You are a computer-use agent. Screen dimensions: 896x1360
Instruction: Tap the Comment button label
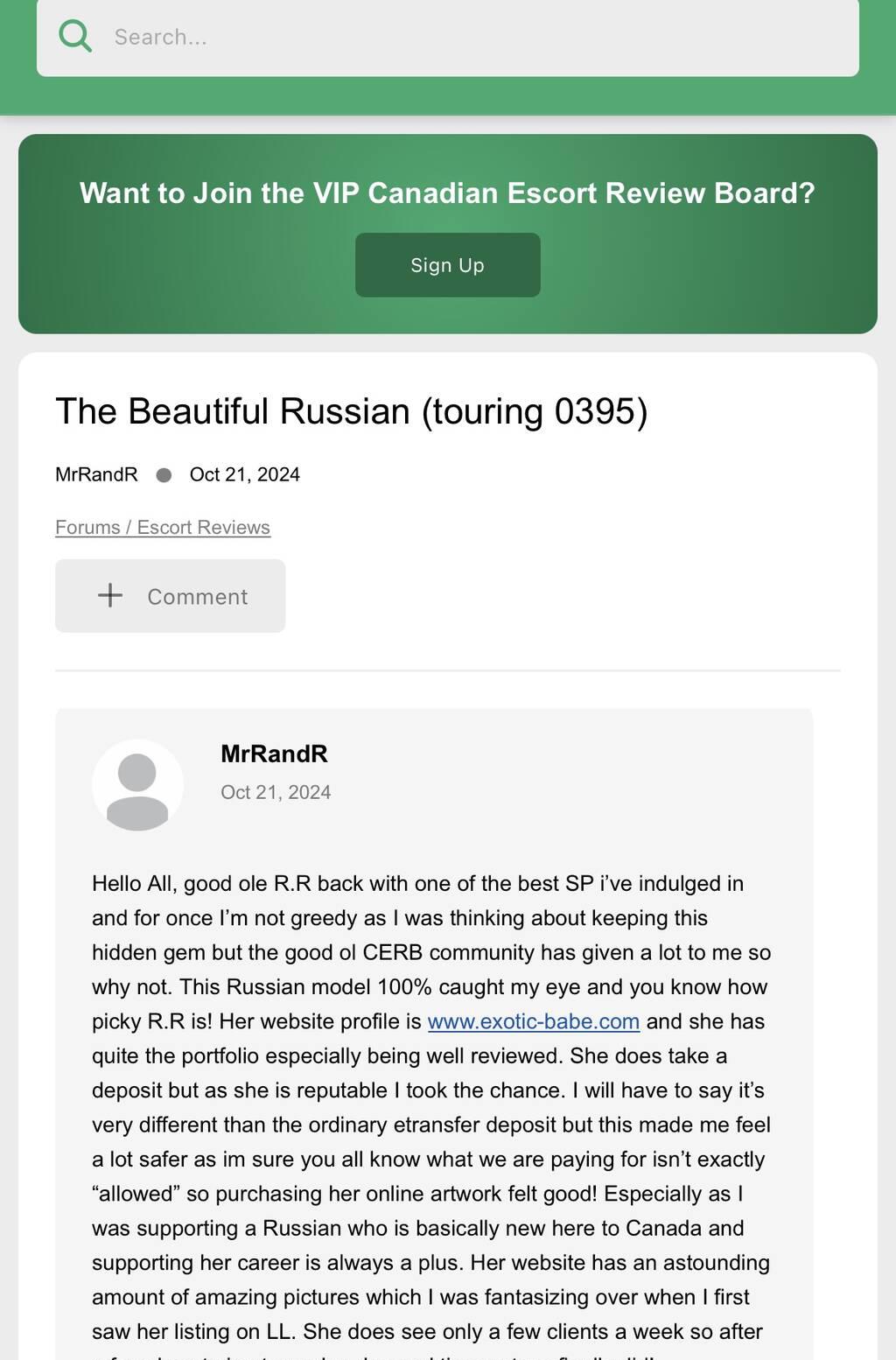(197, 597)
